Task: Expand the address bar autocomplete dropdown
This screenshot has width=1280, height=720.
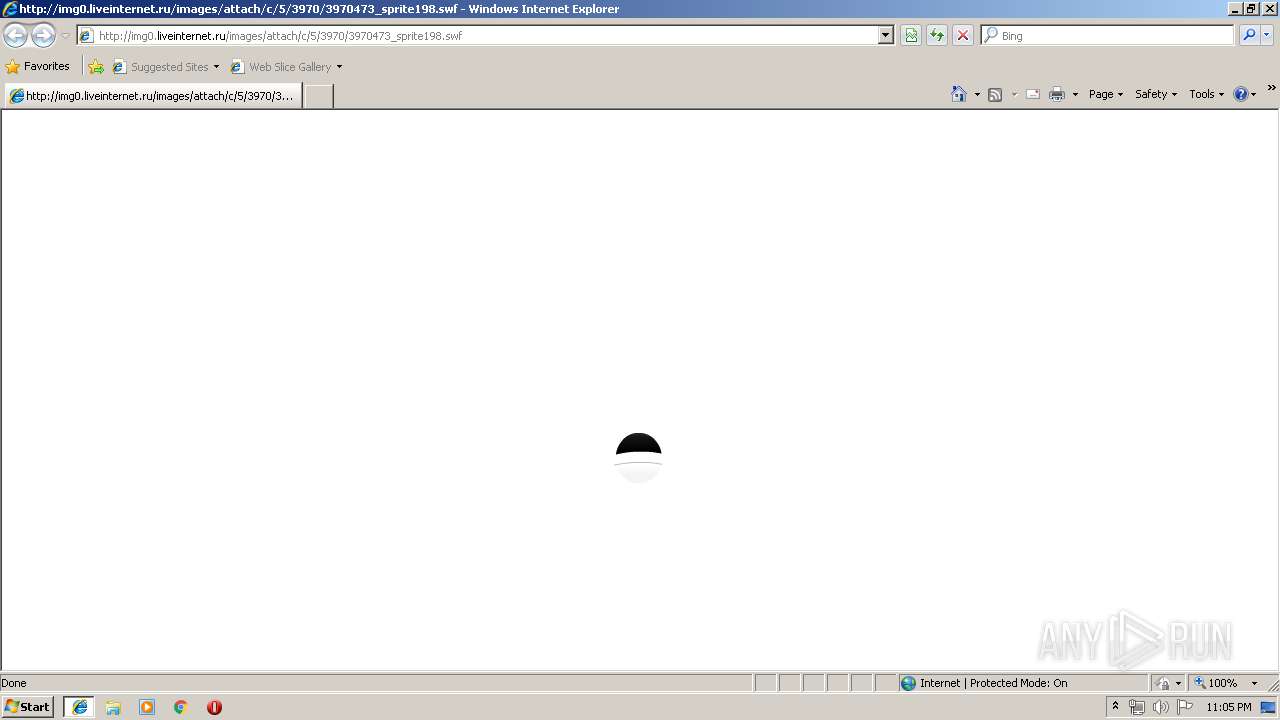Action: [886, 36]
